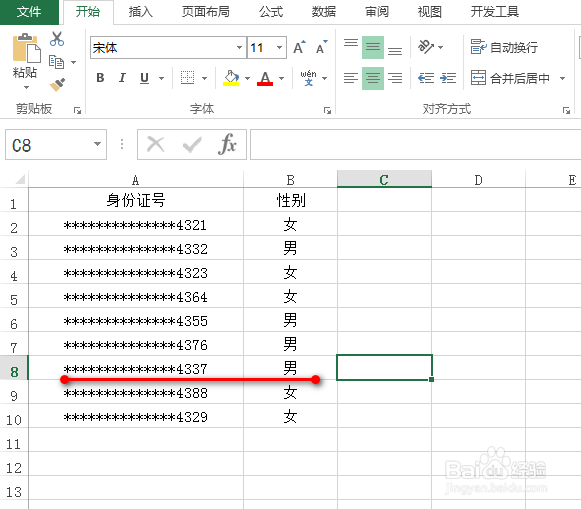Increase font size with large A icon
The height and width of the screenshot is (509, 581).
[x=299, y=47]
